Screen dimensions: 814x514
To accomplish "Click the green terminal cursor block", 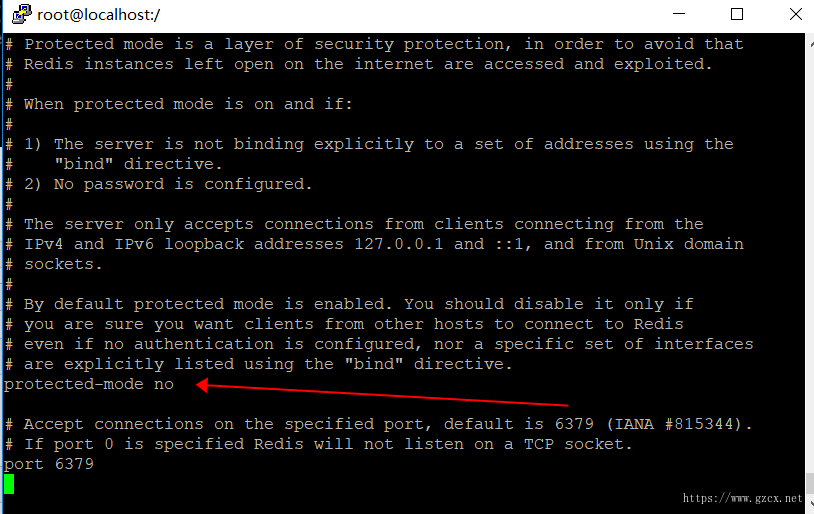I will pos(9,484).
